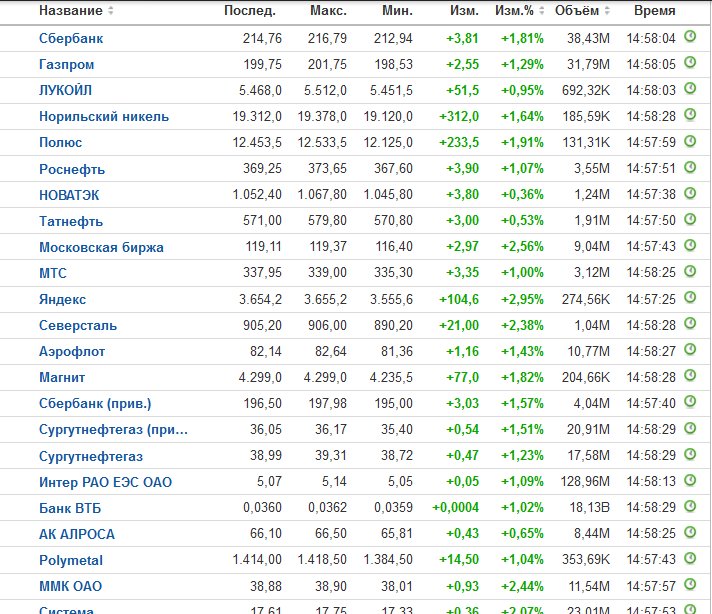Click the clock icon in the Северсталь row
The width and height of the screenshot is (712, 614).
click(690, 323)
